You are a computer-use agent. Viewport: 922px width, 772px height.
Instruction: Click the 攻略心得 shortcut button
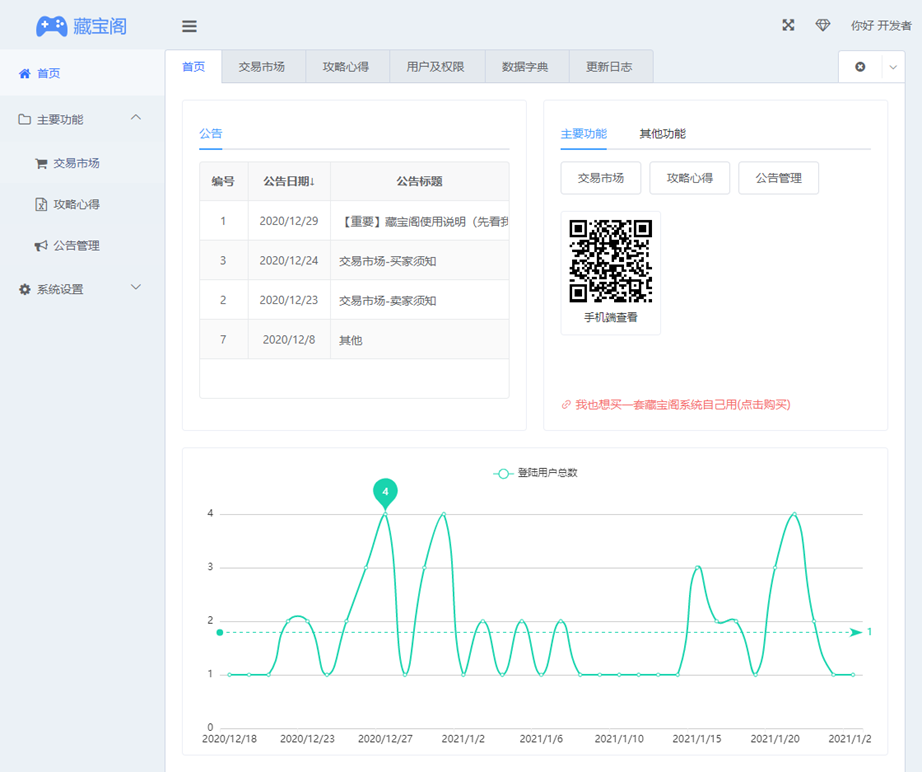(x=689, y=178)
